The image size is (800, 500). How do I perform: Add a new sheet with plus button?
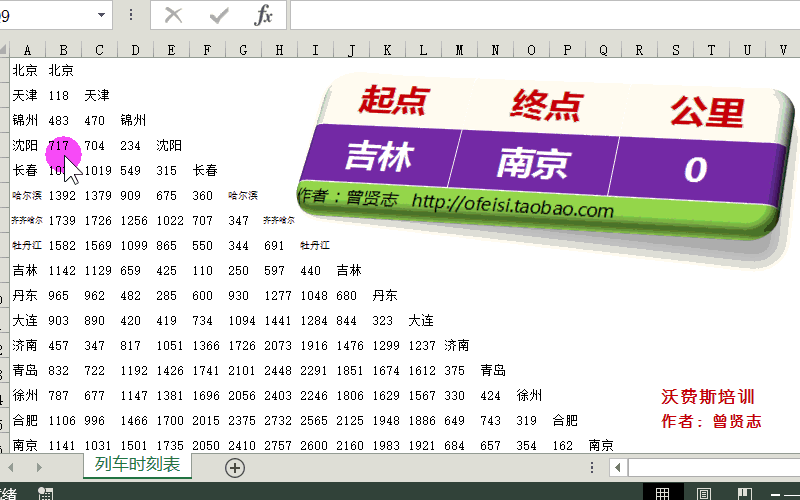(235, 467)
